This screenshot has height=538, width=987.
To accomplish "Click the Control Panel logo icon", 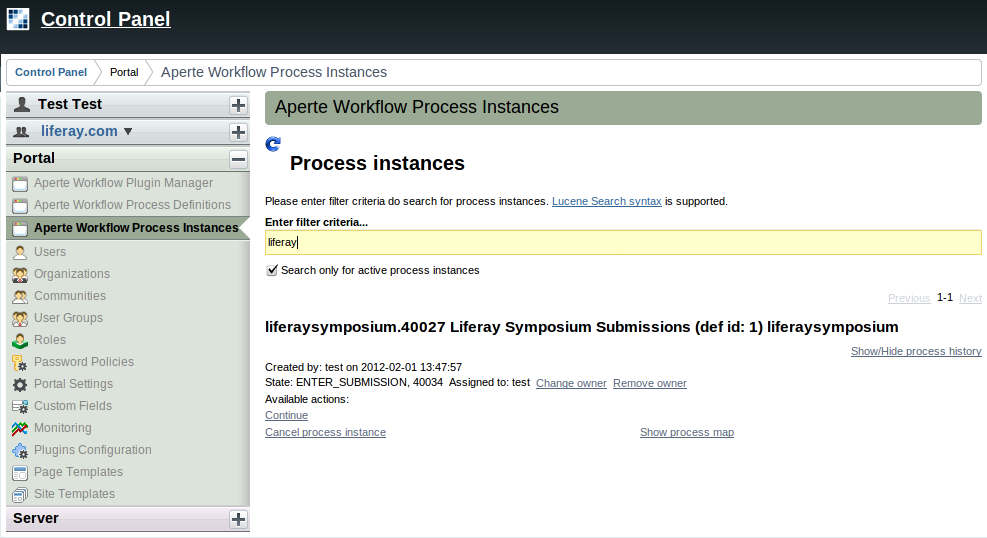I will pos(18,19).
